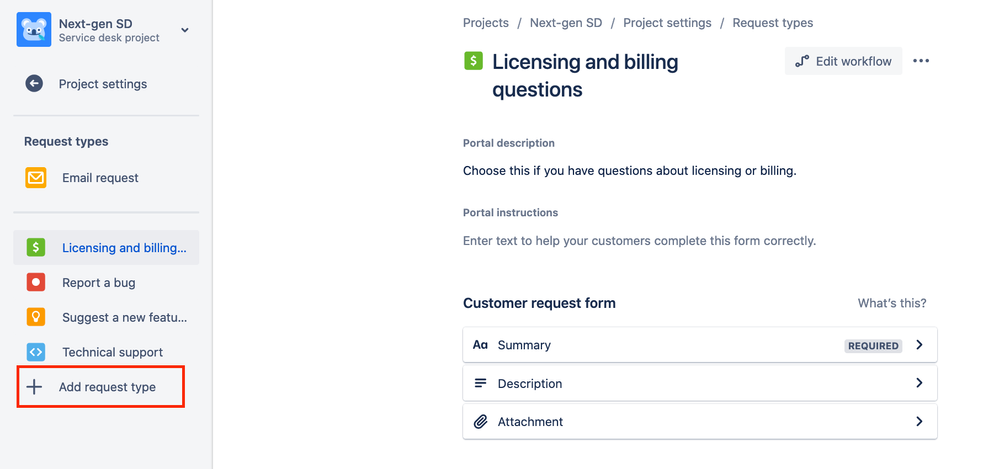
Task: Click the Portal instructions text field
Action: 640,241
